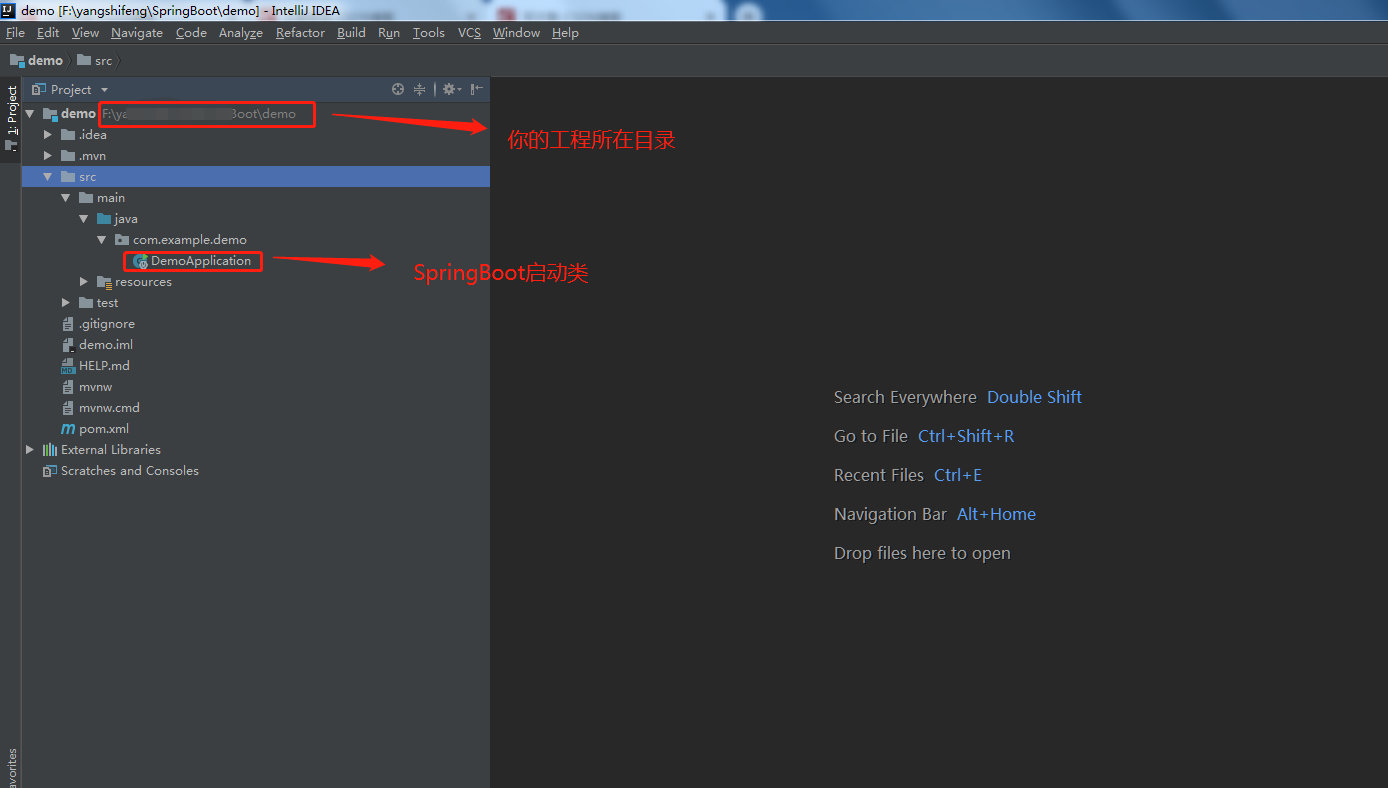Click the resources folder icon
Screen dimensions: 1388x788
pyautogui.click(x=105, y=282)
